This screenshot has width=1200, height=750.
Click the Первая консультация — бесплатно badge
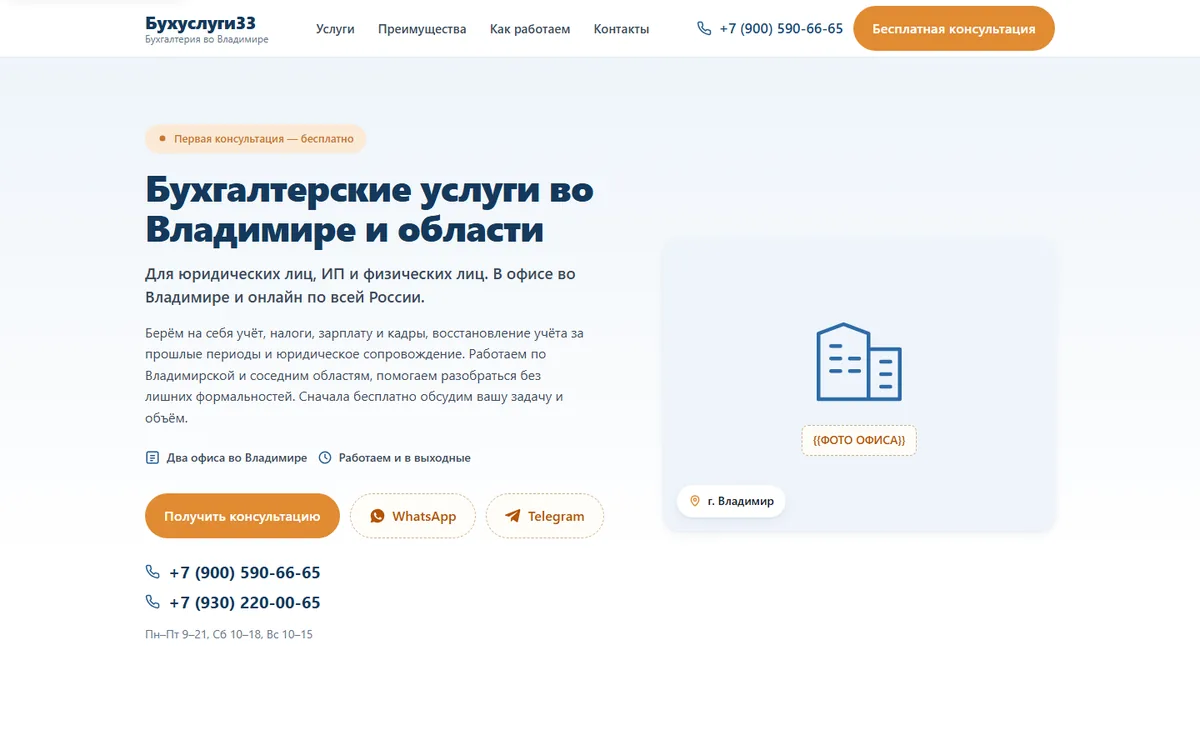[x=256, y=139]
